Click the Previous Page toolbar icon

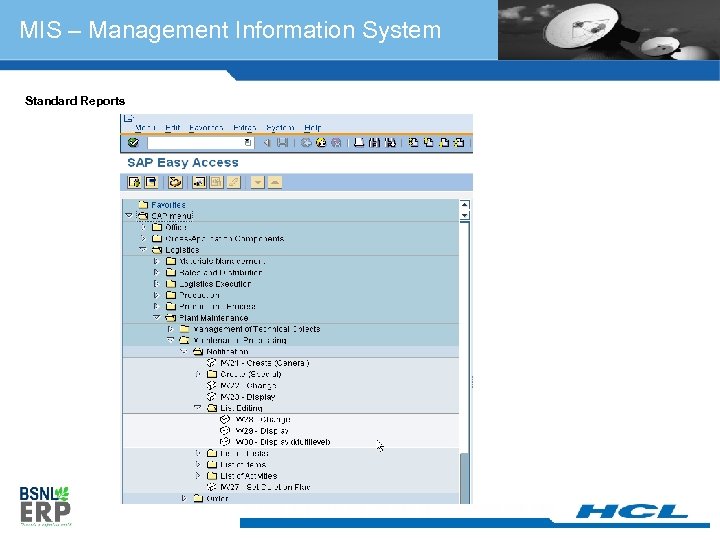(x=428, y=143)
